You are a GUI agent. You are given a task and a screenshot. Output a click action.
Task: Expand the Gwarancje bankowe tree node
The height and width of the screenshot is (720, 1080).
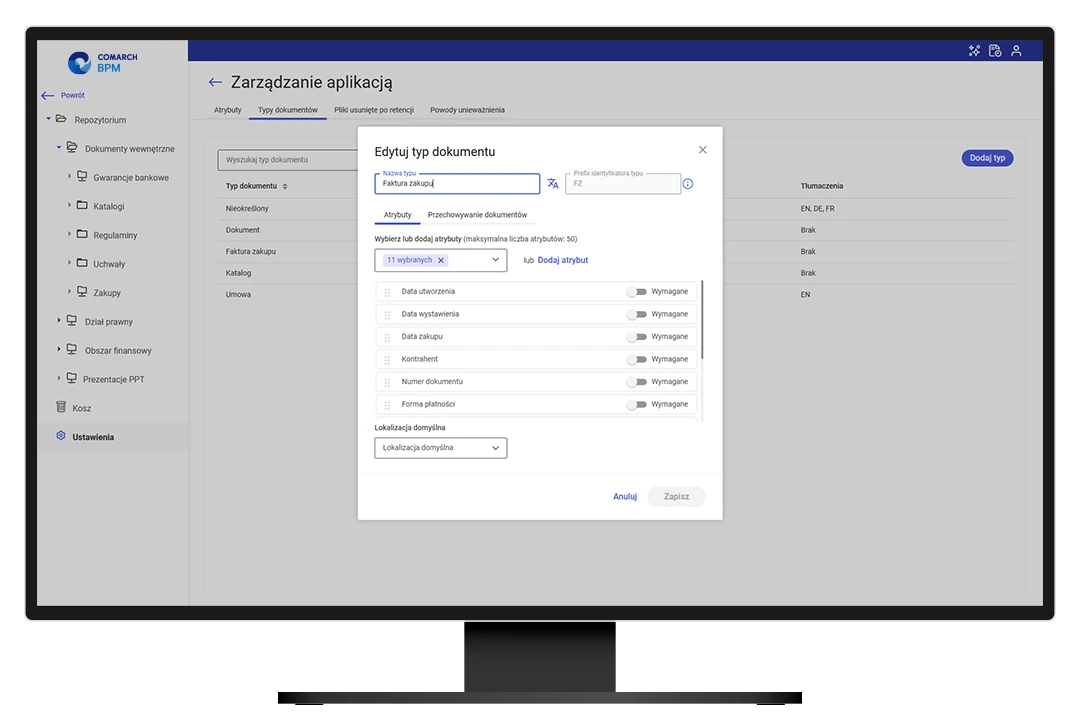point(69,176)
